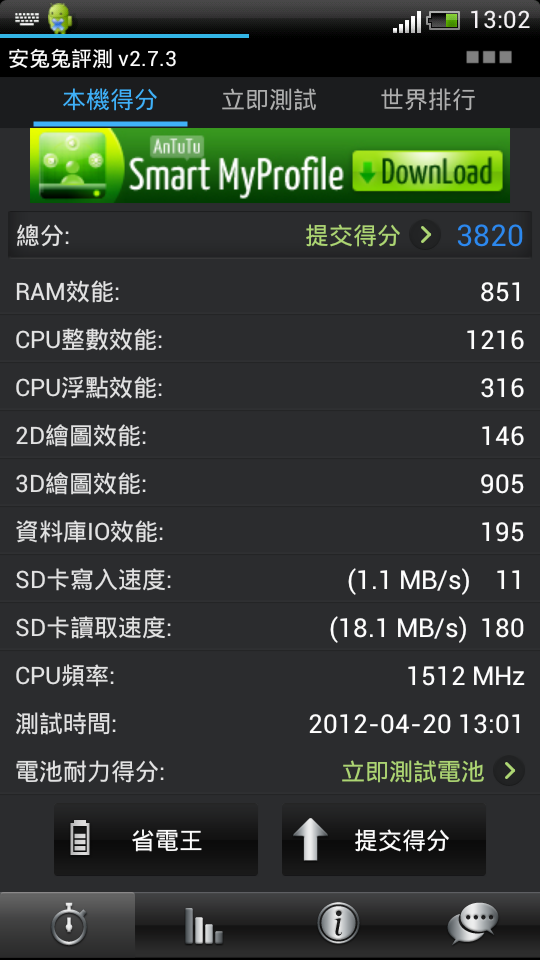
Task: Tap the info icon in bottom bar
Action: point(338,924)
